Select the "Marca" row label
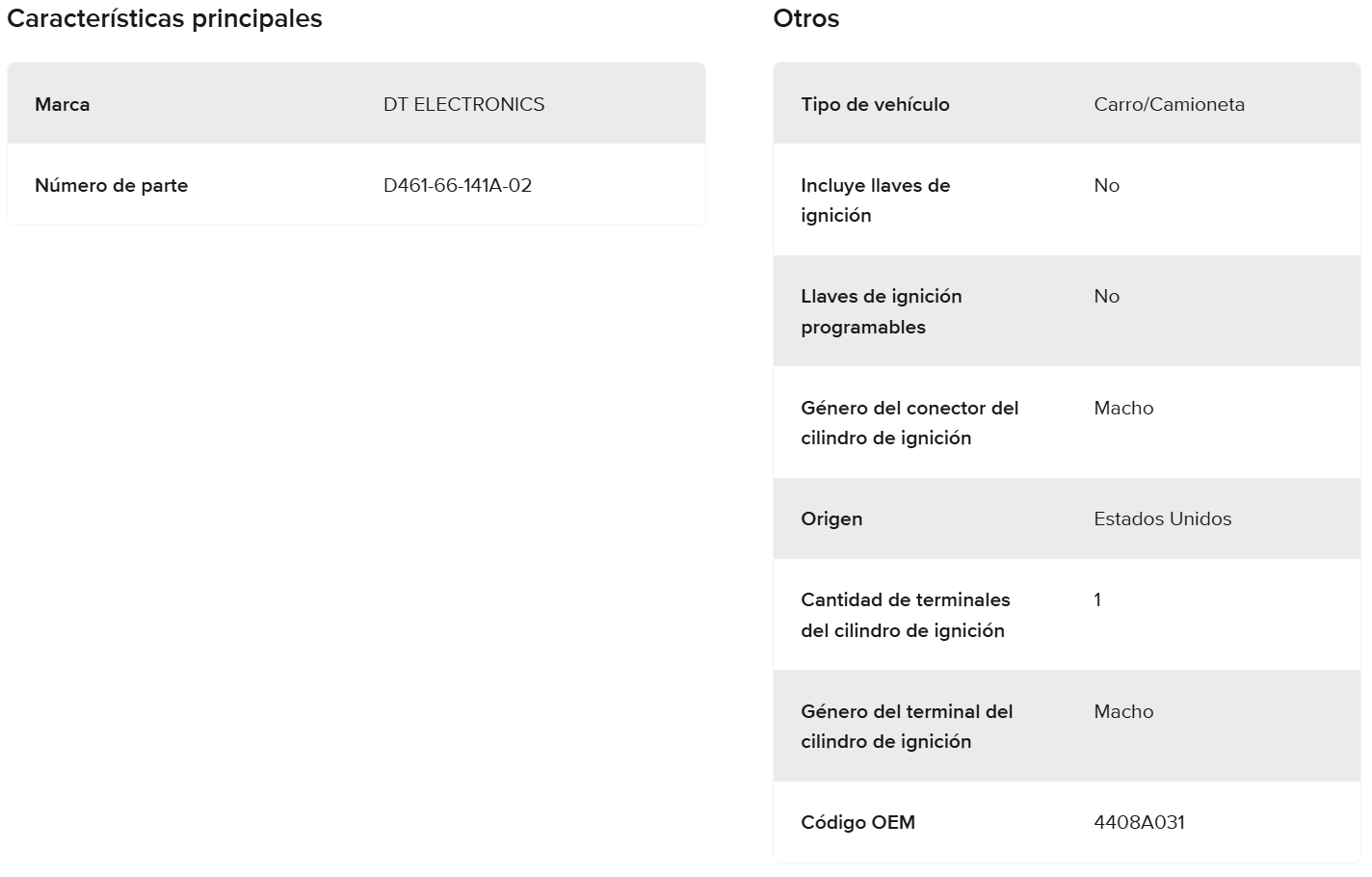Viewport: 1372px width, 877px height. pos(63,104)
